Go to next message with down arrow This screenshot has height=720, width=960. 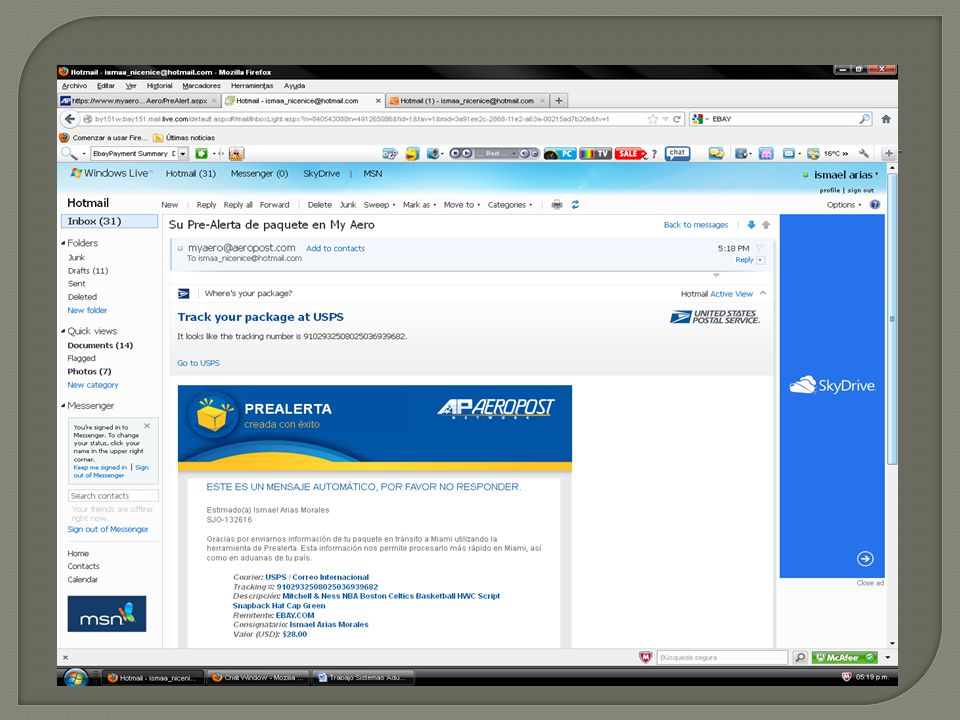tap(751, 225)
